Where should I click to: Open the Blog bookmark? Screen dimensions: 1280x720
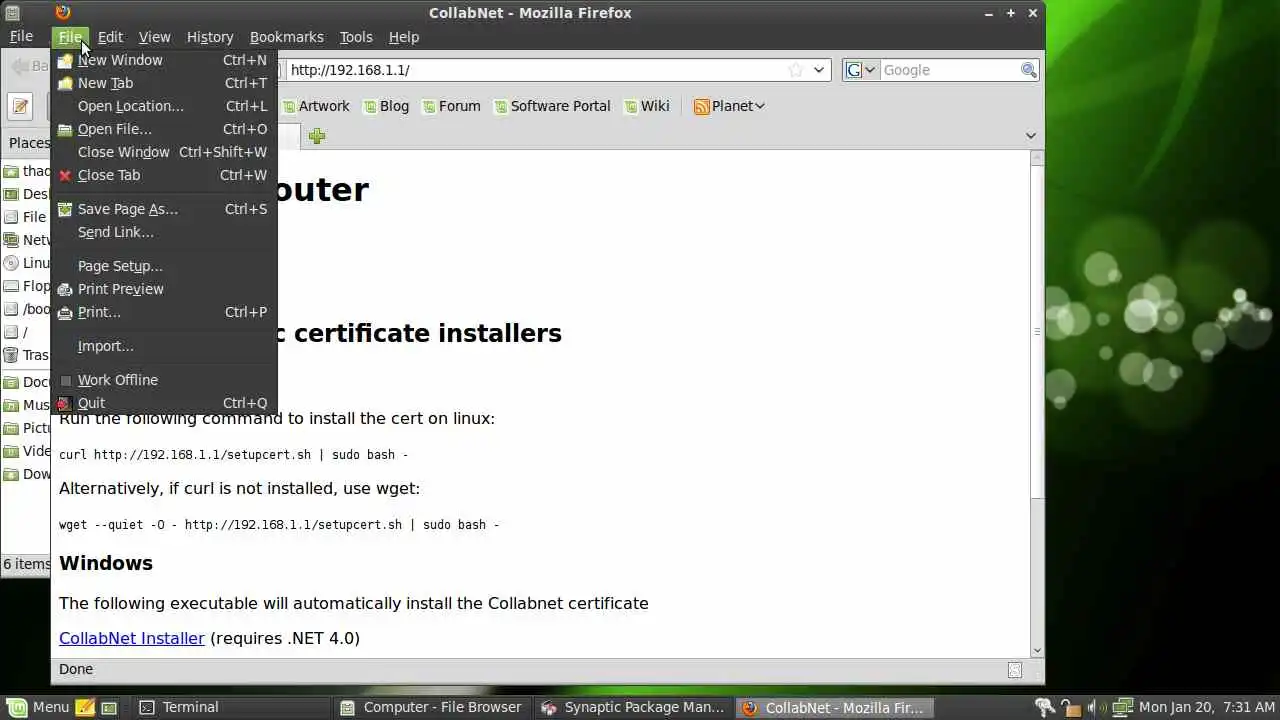pyautogui.click(x=386, y=106)
